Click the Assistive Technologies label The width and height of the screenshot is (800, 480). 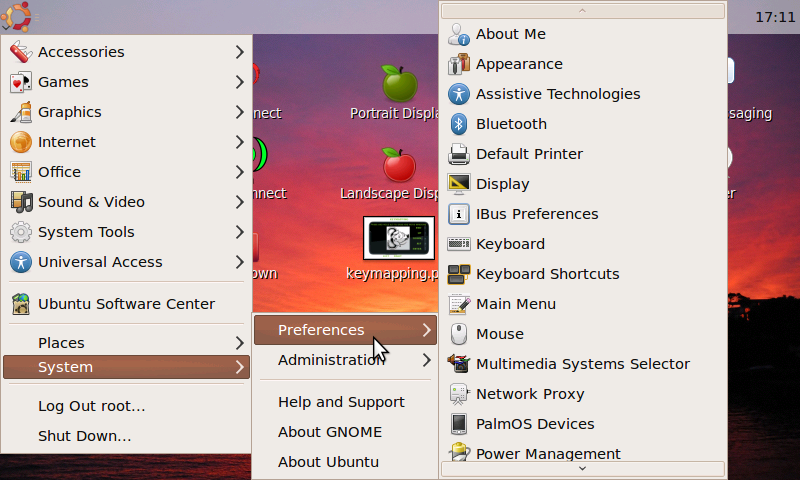(558, 94)
